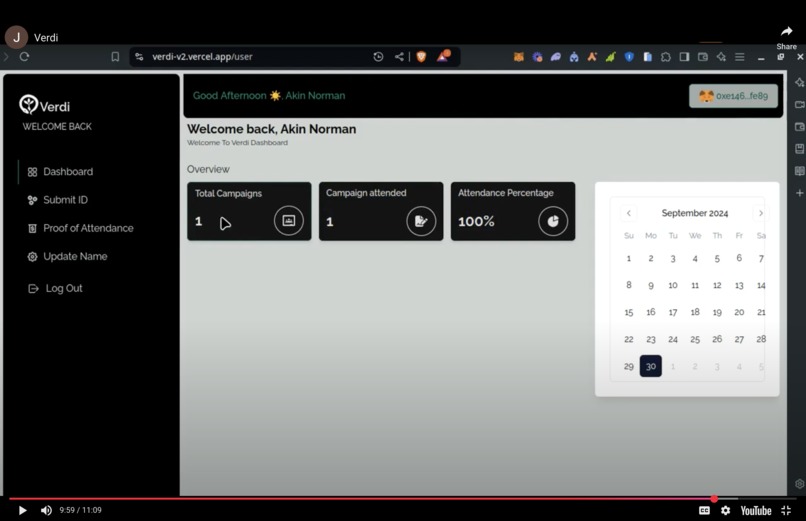The width and height of the screenshot is (806, 521).
Task: Open the MetaMask fox extension in toolbar
Action: point(519,57)
